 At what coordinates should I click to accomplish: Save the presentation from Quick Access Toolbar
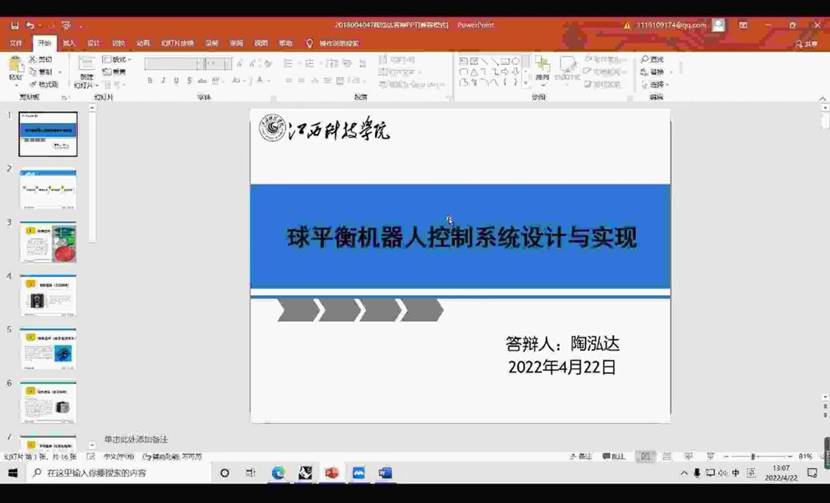pyautogui.click(x=15, y=25)
